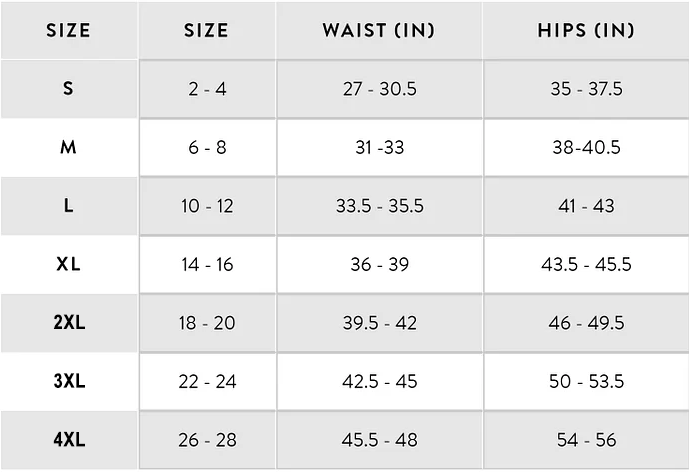Click the 22 - 24 size cell
The image size is (689, 472).
207,382
